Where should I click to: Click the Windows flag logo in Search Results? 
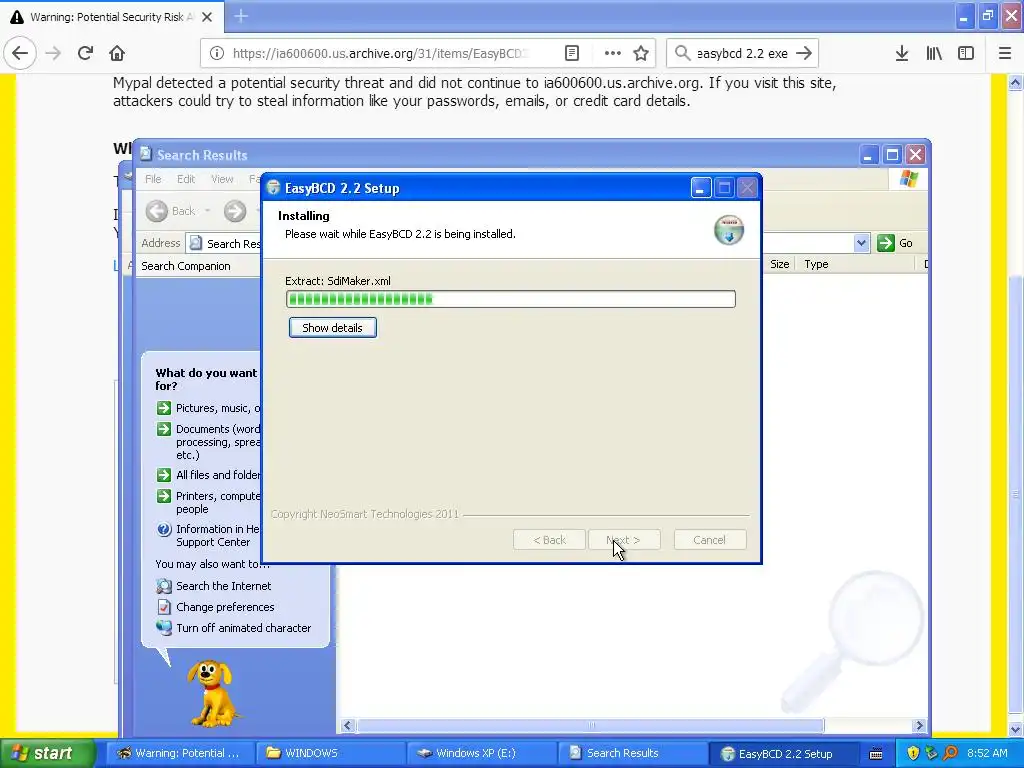click(908, 178)
